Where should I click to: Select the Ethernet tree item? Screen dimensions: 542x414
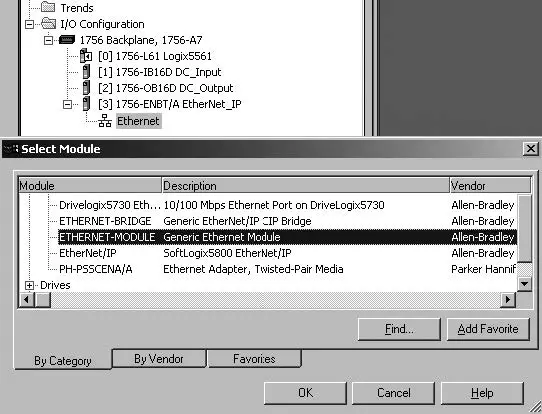click(x=138, y=121)
